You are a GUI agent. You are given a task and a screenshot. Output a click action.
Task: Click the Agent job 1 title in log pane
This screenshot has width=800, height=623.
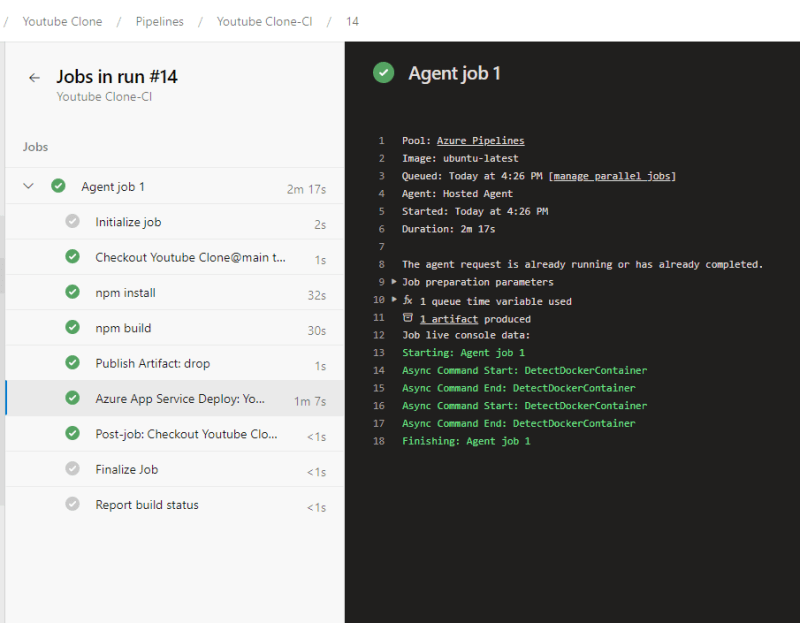click(454, 73)
